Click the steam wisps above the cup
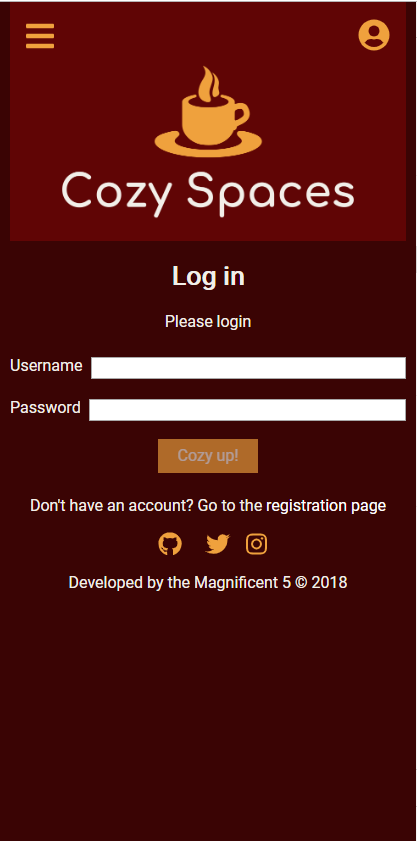Viewport: 417px width, 841px height. (208, 83)
